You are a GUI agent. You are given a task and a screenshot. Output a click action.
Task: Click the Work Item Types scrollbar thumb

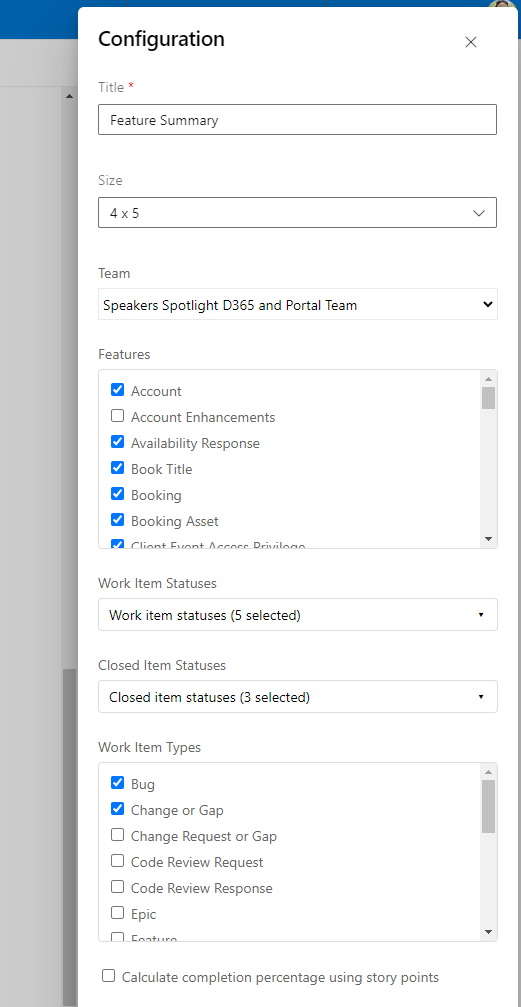pos(488,807)
